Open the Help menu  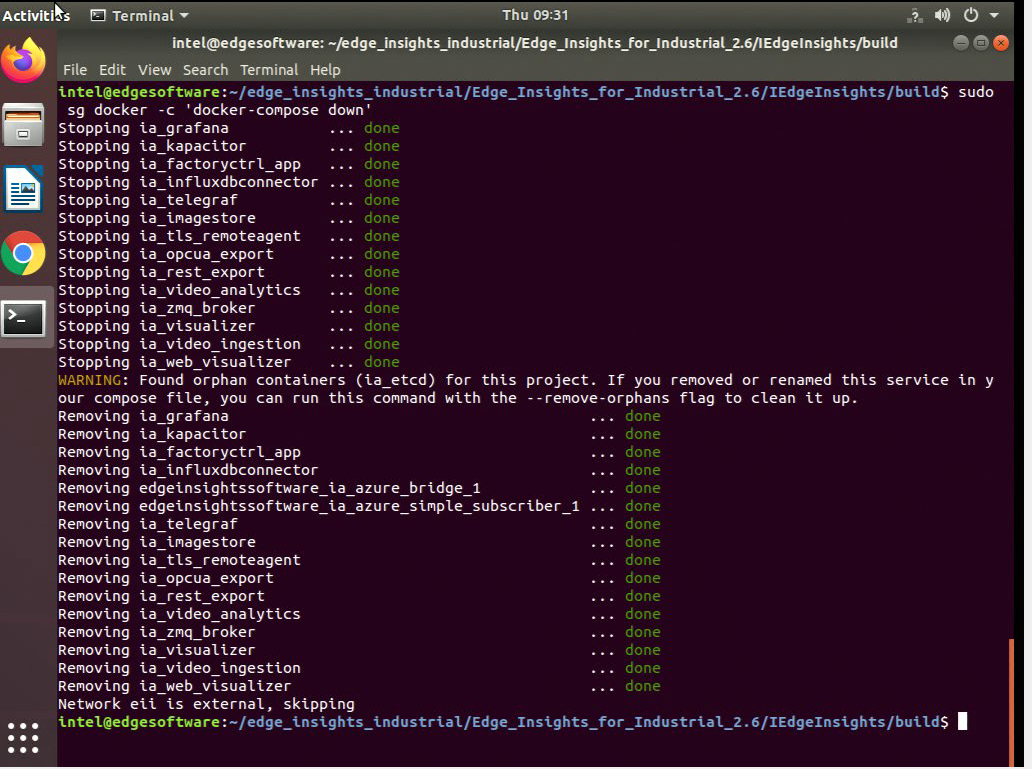(325, 70)
